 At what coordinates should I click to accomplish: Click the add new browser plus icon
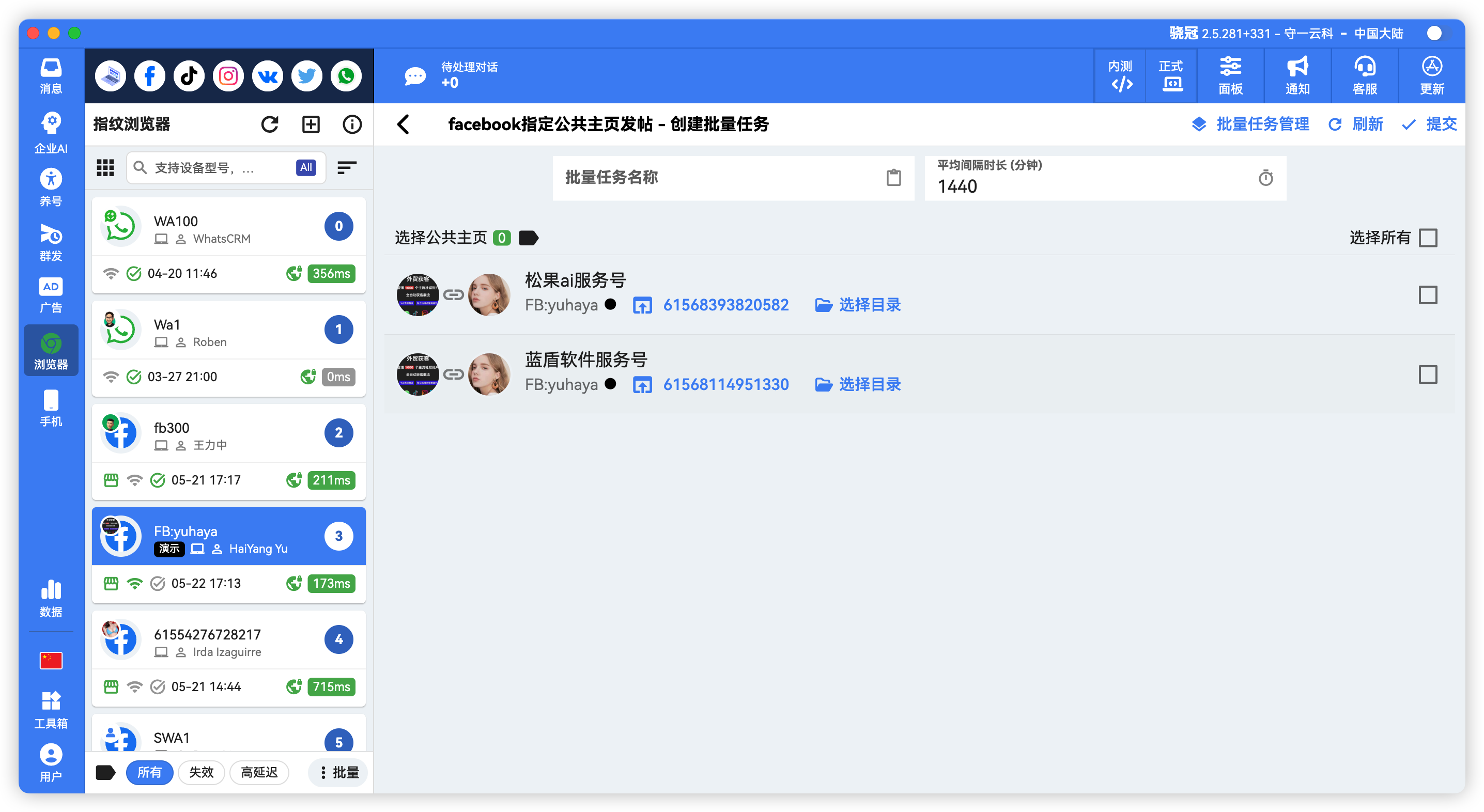[x=311, y=124]
